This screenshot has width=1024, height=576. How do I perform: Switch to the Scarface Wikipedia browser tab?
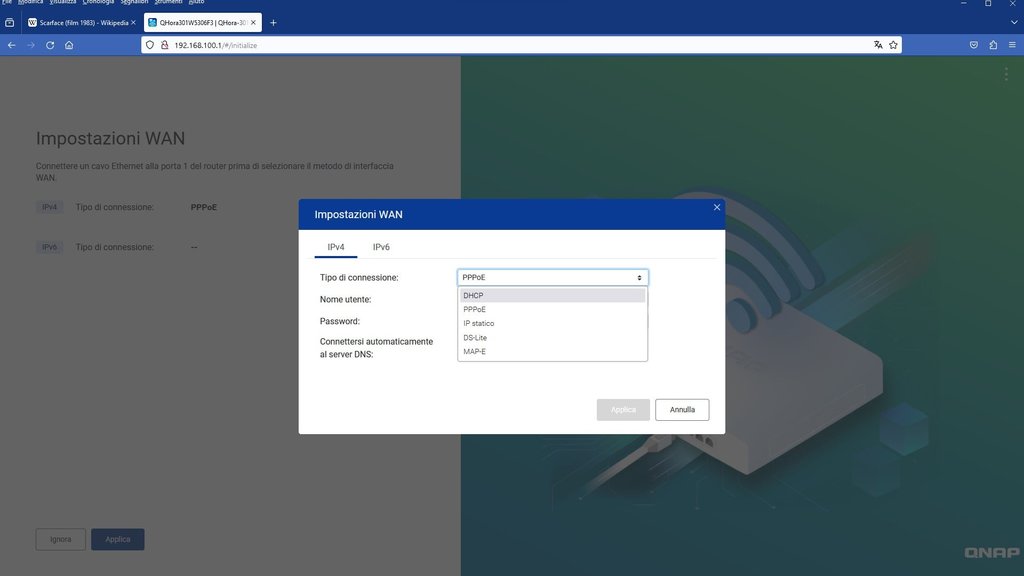click(80, 22)
